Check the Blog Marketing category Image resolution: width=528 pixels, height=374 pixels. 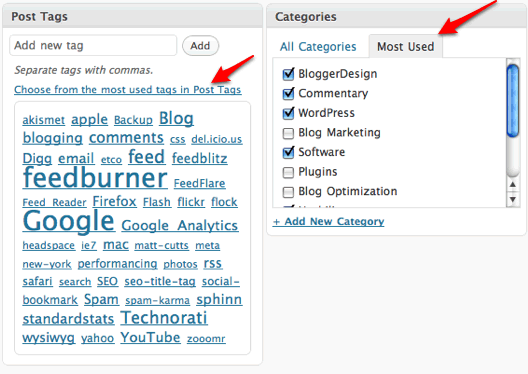[288, 133]
